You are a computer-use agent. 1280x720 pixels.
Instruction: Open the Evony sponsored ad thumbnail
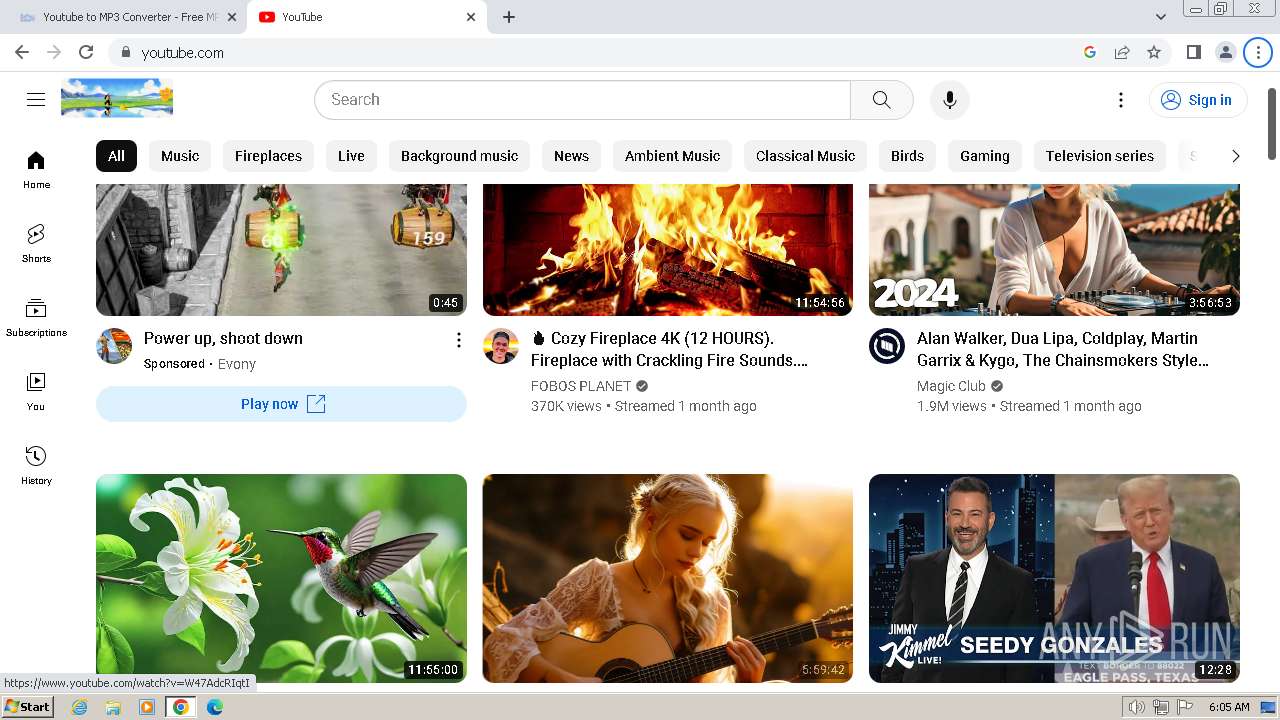281,250
